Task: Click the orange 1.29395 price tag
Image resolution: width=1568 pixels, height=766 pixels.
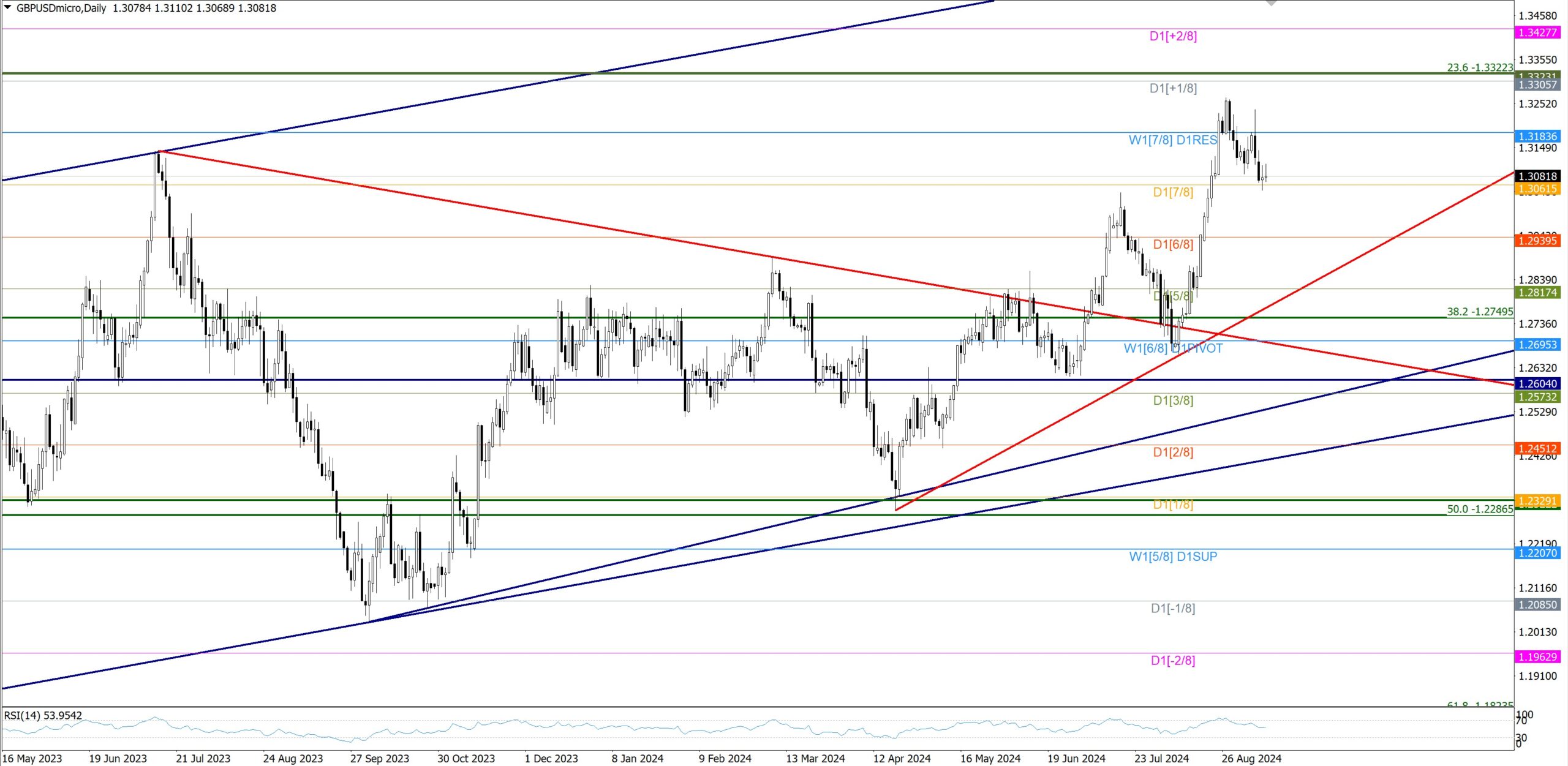Action: 1537,241
